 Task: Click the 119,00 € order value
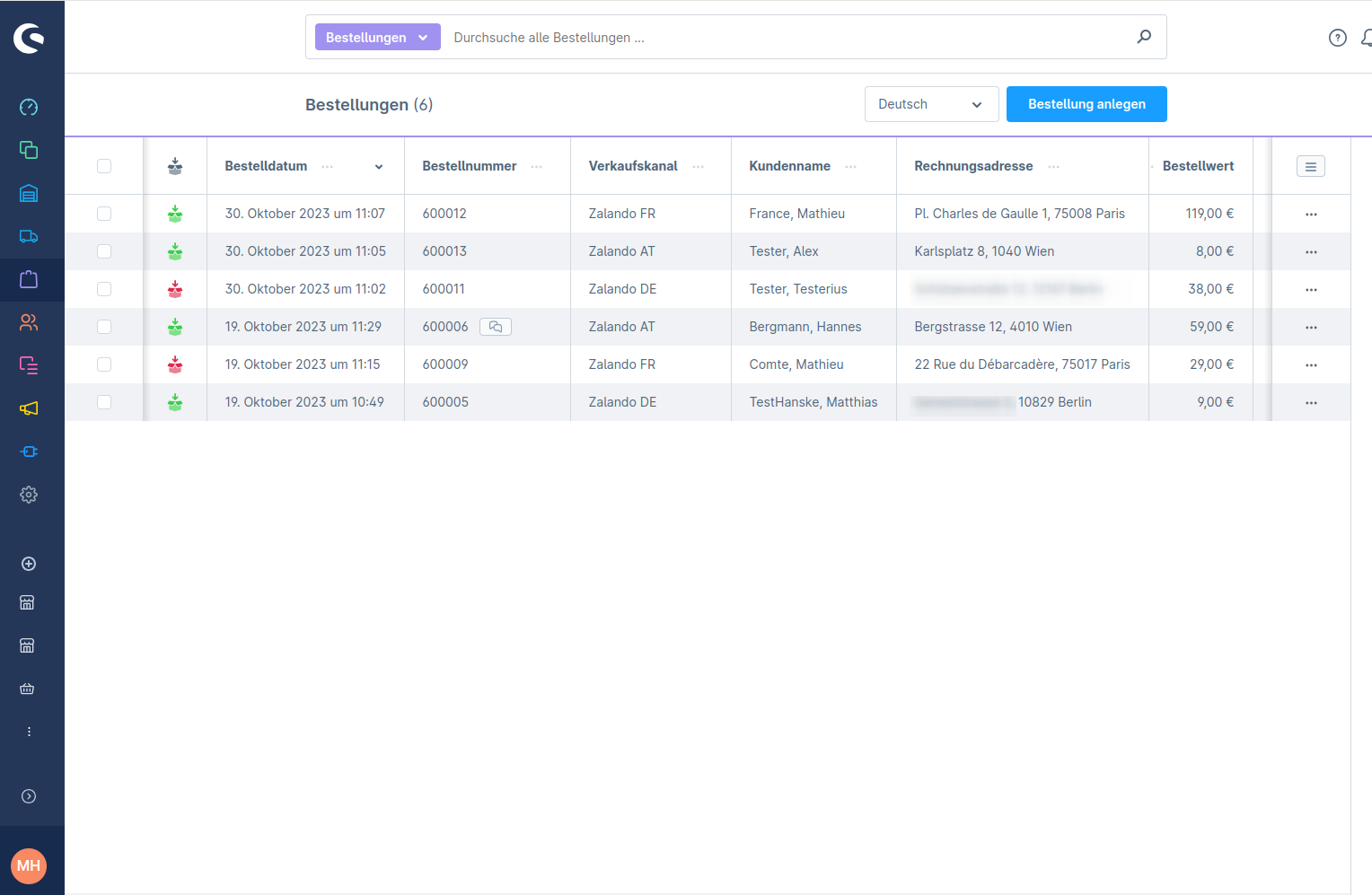[x=1209, y=214]
